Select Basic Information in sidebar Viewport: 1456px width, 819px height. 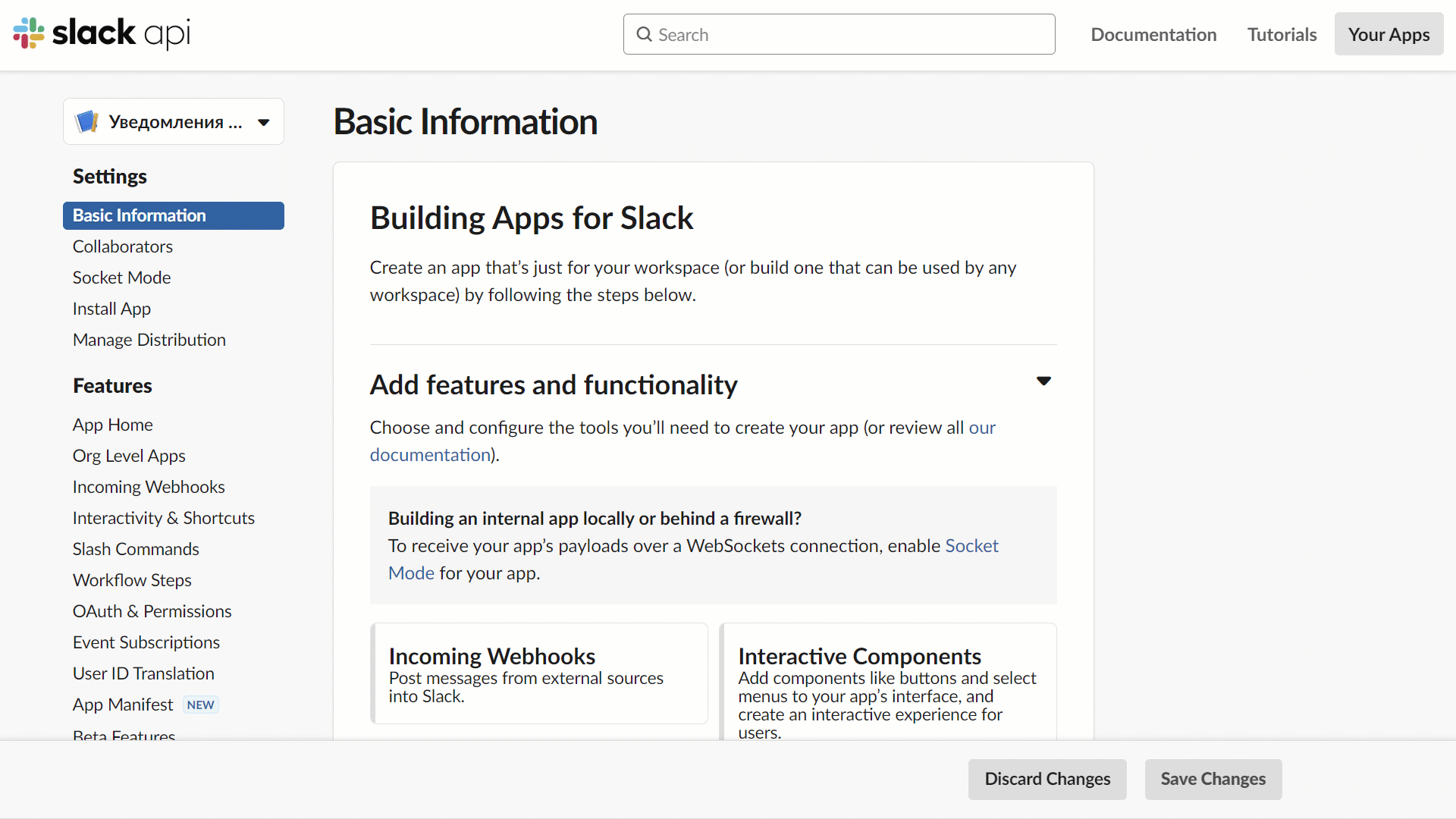174,215
